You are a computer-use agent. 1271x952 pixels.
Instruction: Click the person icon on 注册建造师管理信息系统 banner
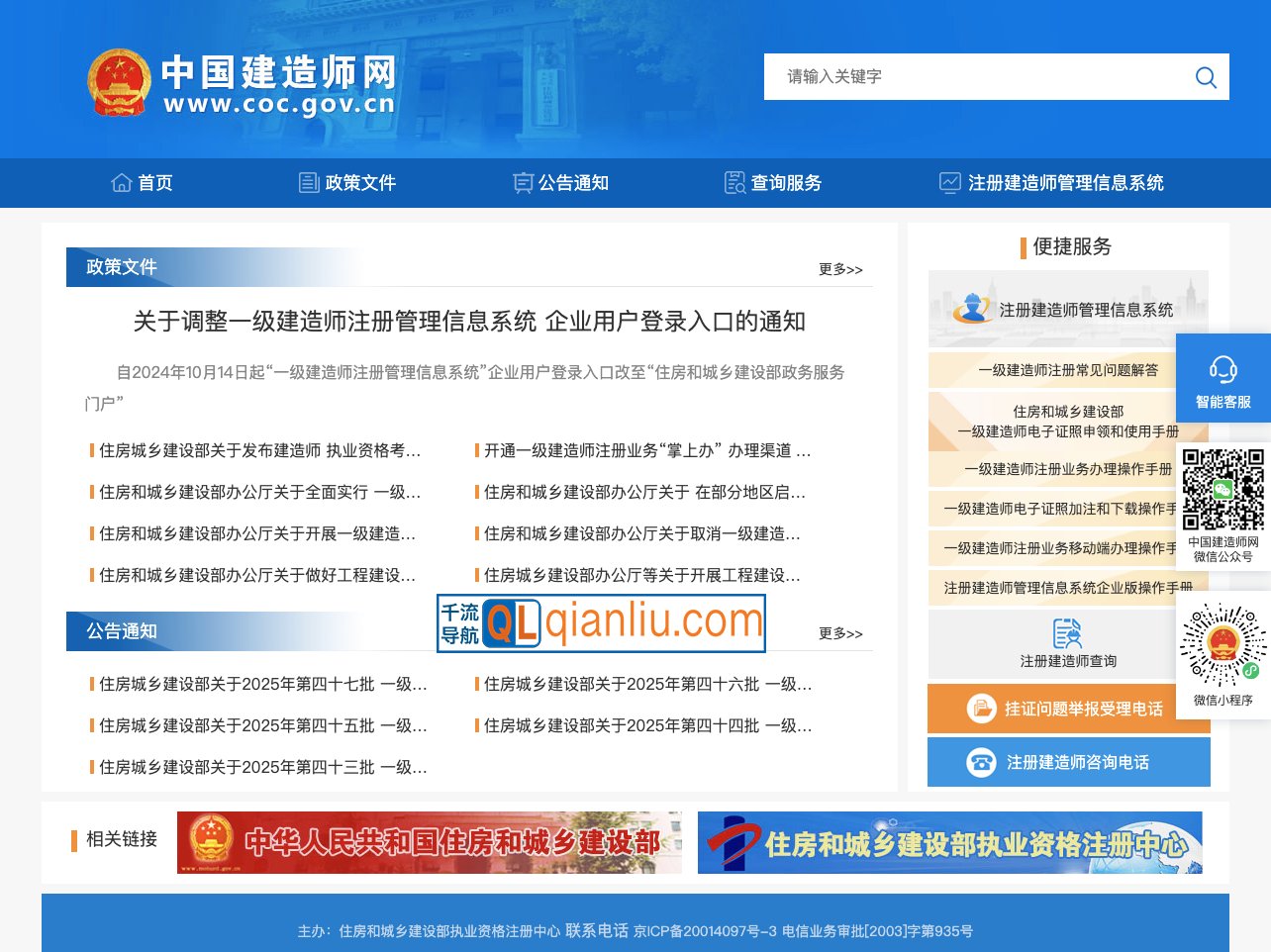point(973,308)
